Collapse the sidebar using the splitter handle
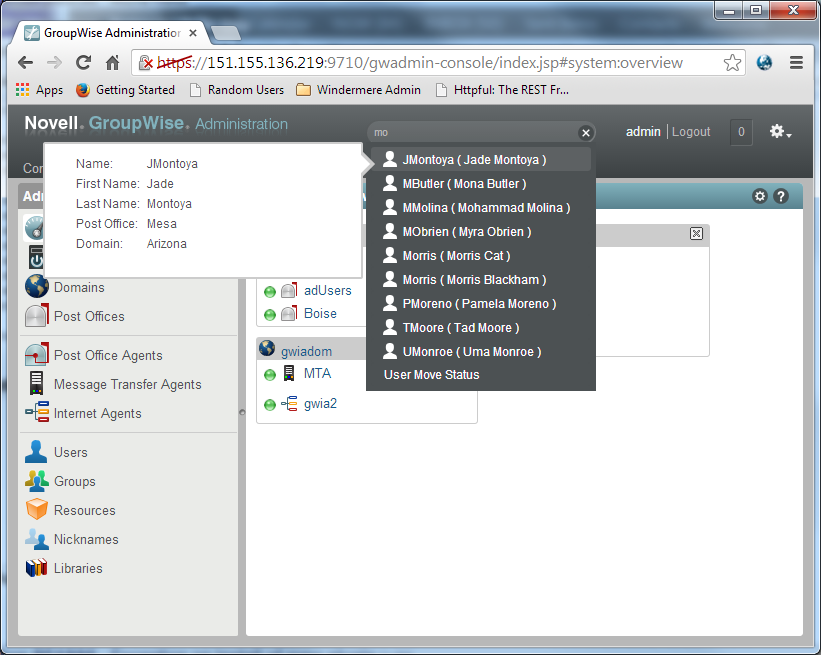This screenshot has height=655, width=821. tap(242, 412)
